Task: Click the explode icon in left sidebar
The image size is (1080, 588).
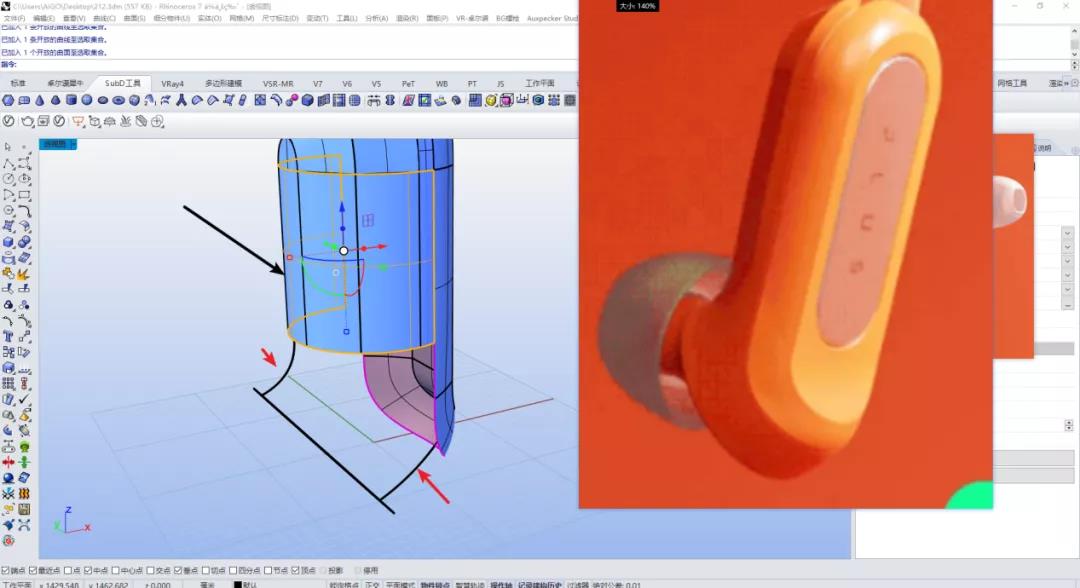Action: (x=24, y=273)
